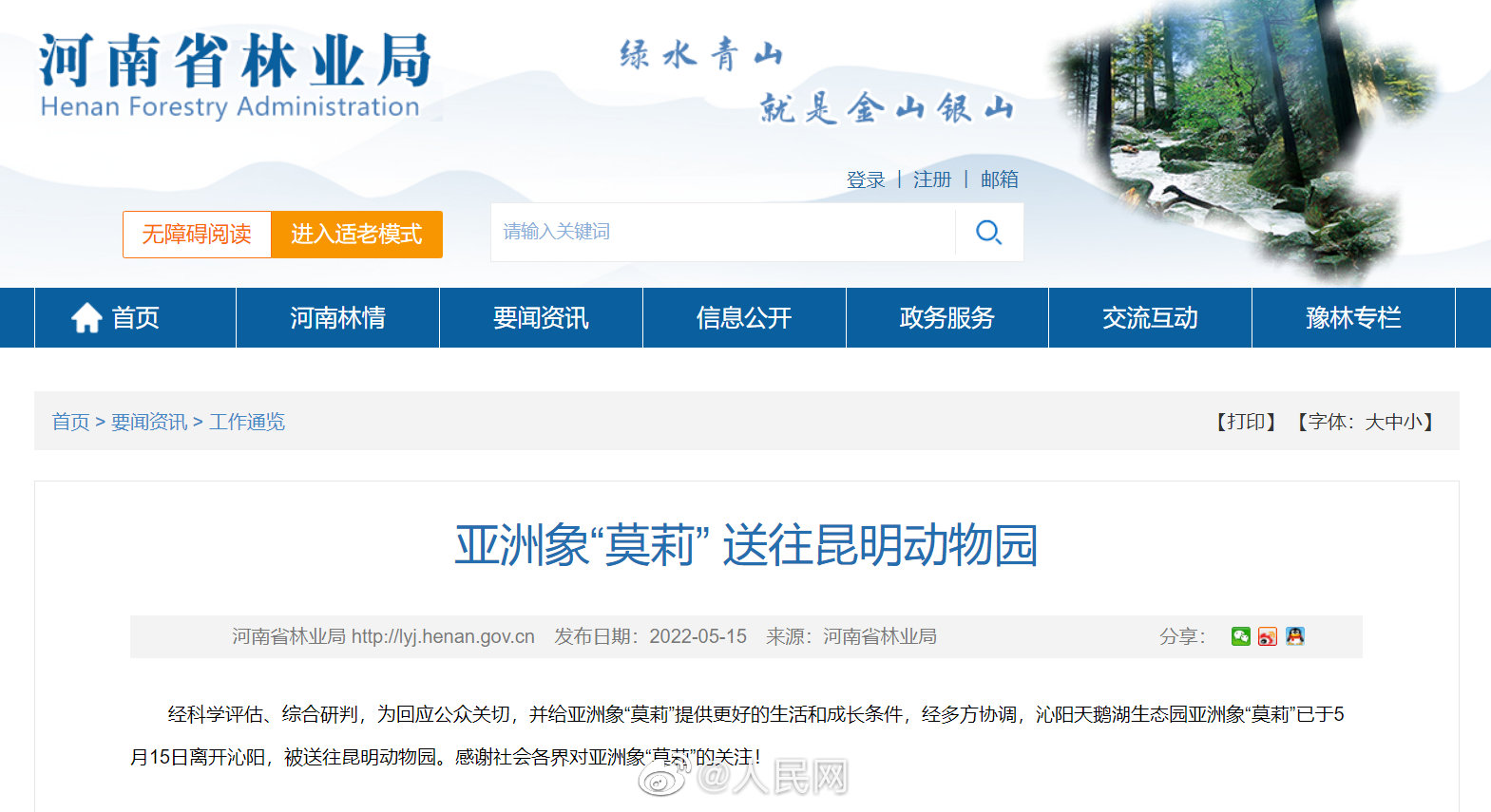Click 工作通览 breadcrumb link
The height and width of the screenshot is (812, 1491).
[247, 422]
